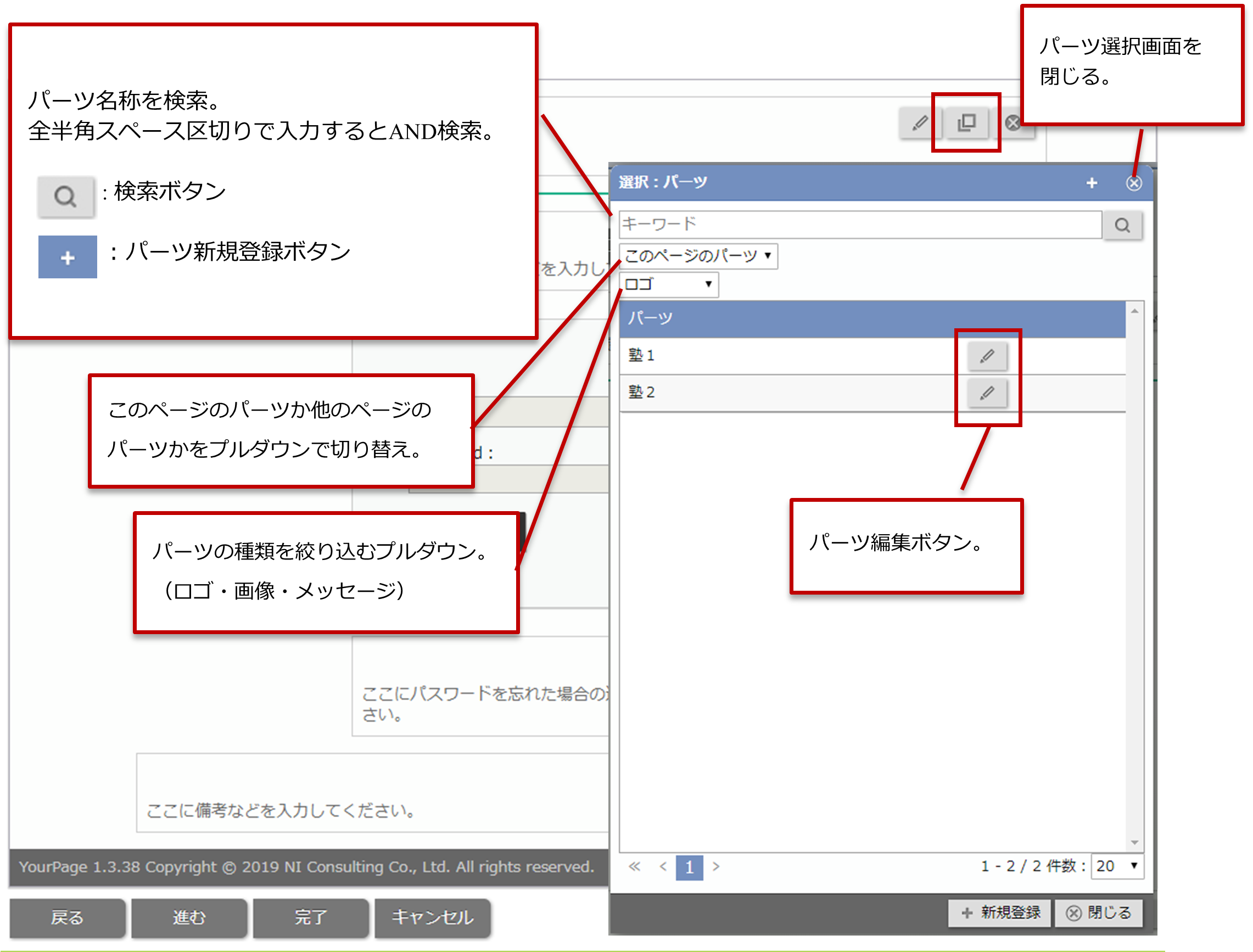Viewport: 1253px width, 952px height.
Task: Open the ロゴ part type dropdown
Action: coord(669,284)
